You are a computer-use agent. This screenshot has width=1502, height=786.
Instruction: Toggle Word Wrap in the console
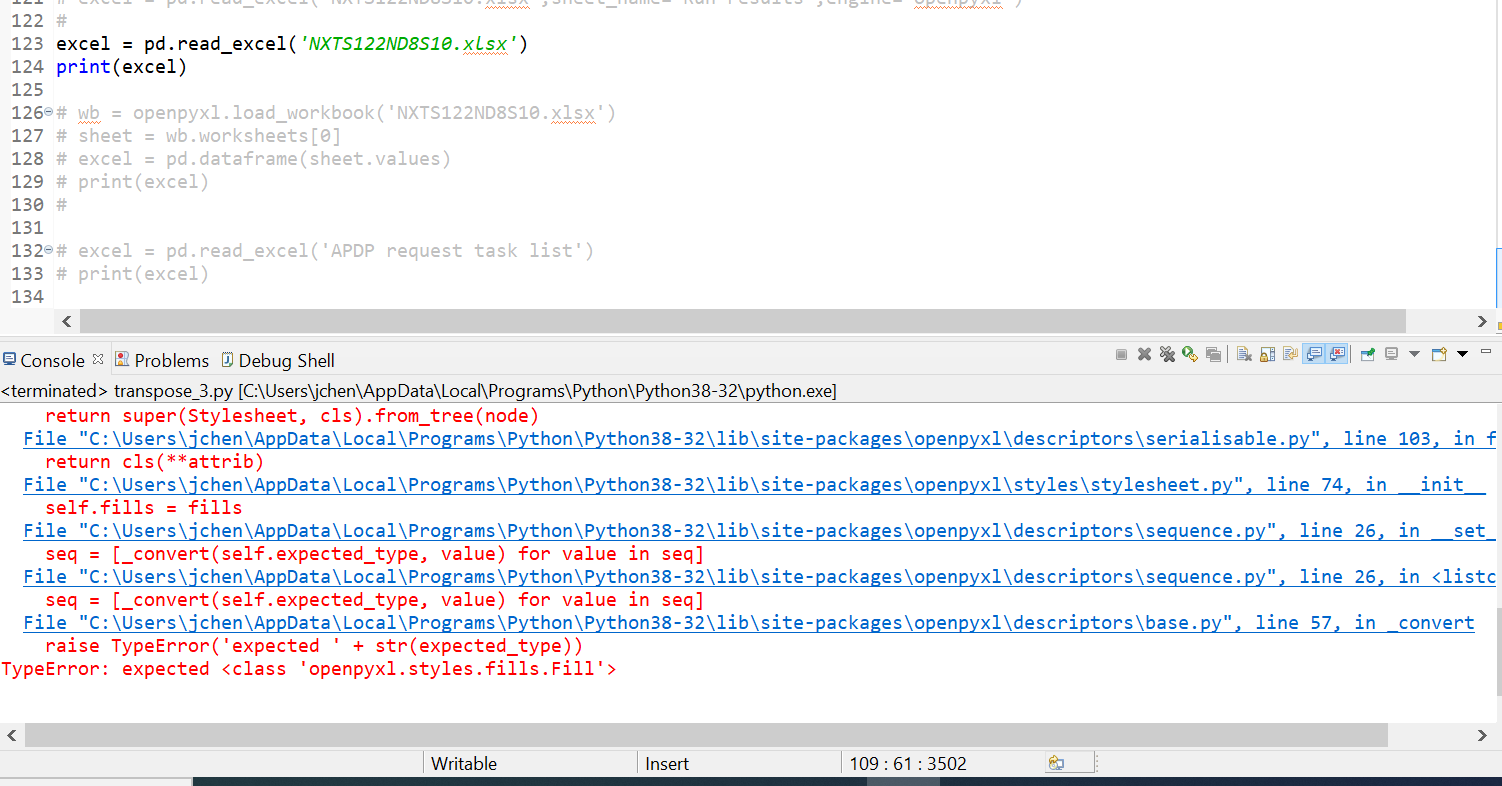point(1290,354)
